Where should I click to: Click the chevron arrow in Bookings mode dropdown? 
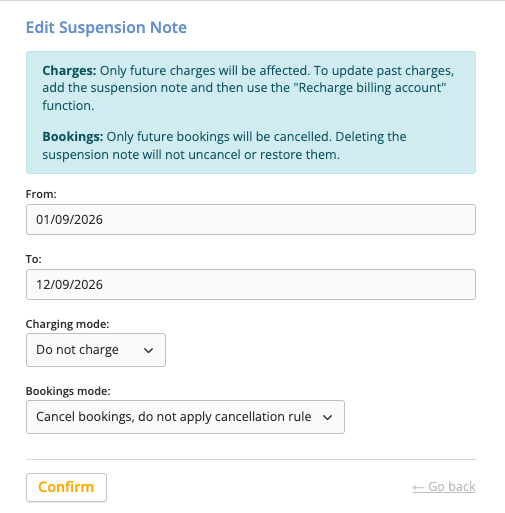327,417
